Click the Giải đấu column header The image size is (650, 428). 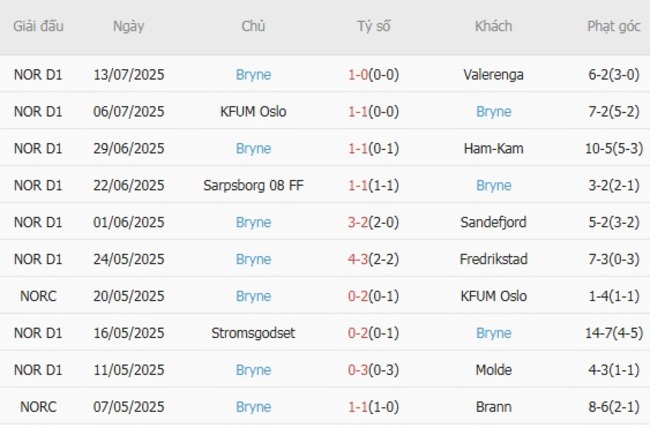[38, 27]
